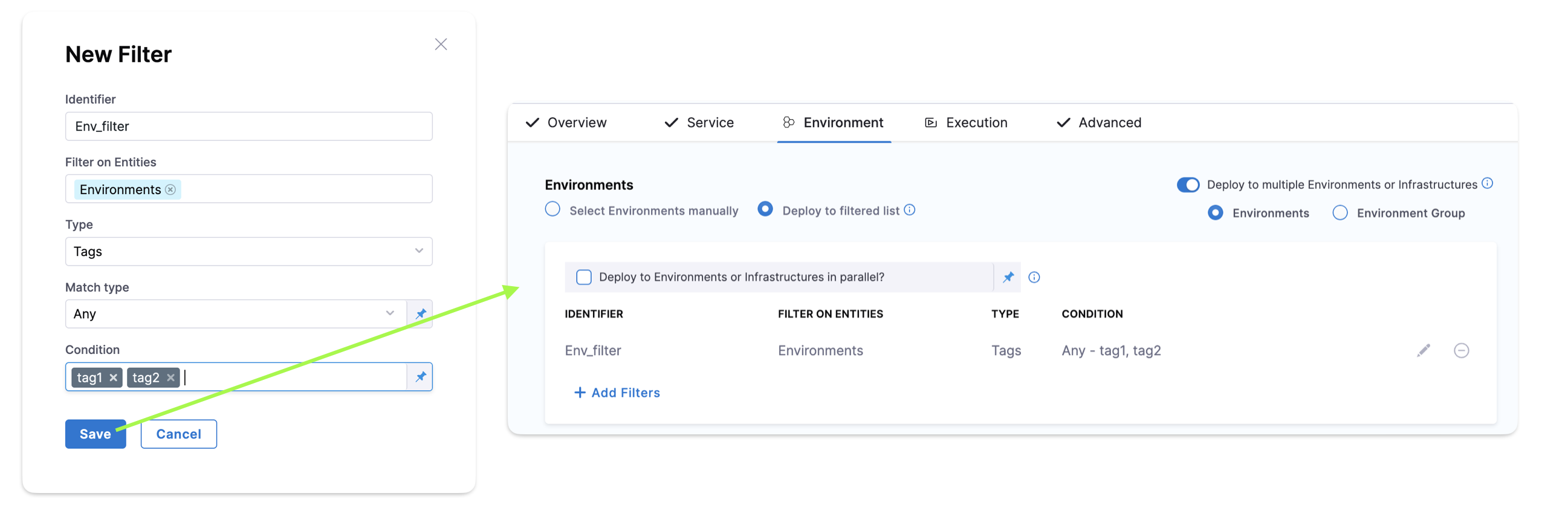The width and height of the screenshot is (1568, 513).
Task: Click the pin icon beside Match type
Action: click(x=420, y=314)
